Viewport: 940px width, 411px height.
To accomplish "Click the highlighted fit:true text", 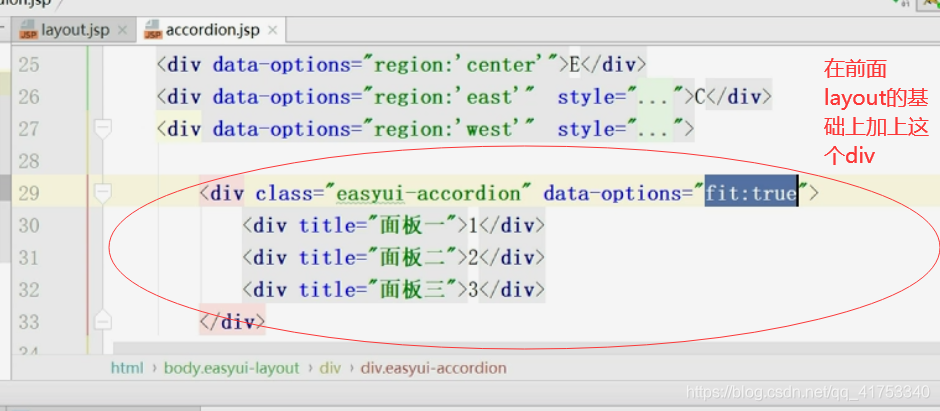I will point(751,193).
